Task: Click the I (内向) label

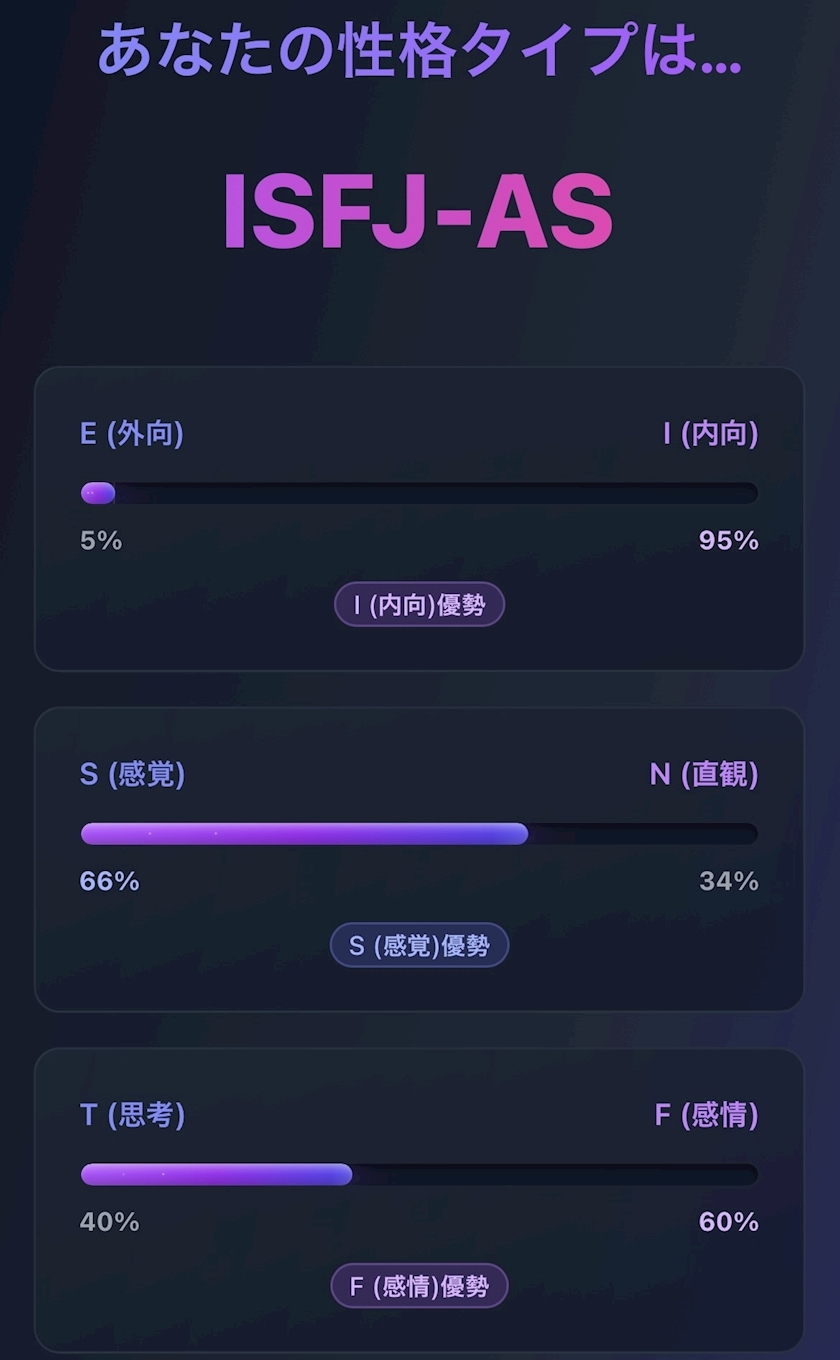Action: coord(710,434)
